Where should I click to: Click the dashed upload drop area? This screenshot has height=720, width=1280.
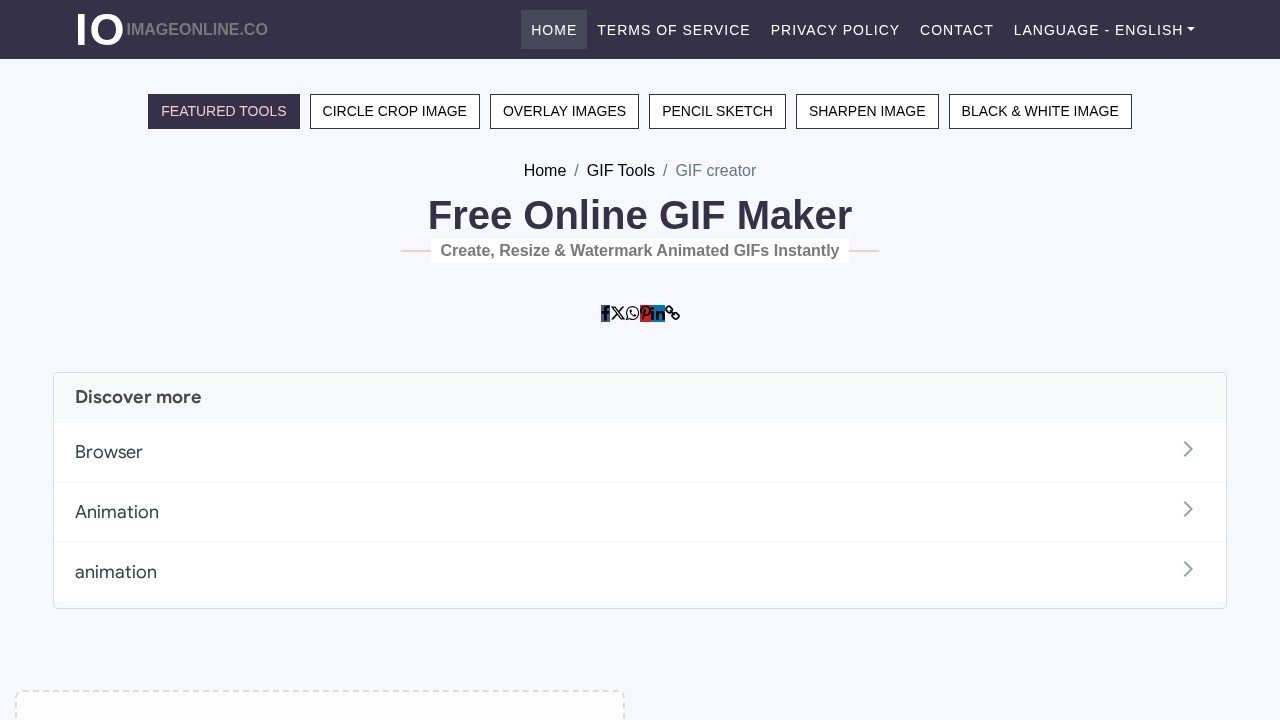point(320,706)
